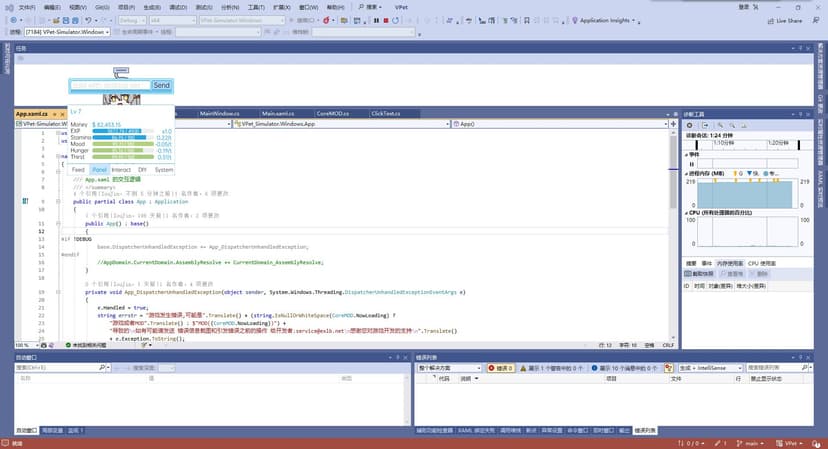
Task: Open the Interact menu of the pet
Action: [x=121, y=170]
